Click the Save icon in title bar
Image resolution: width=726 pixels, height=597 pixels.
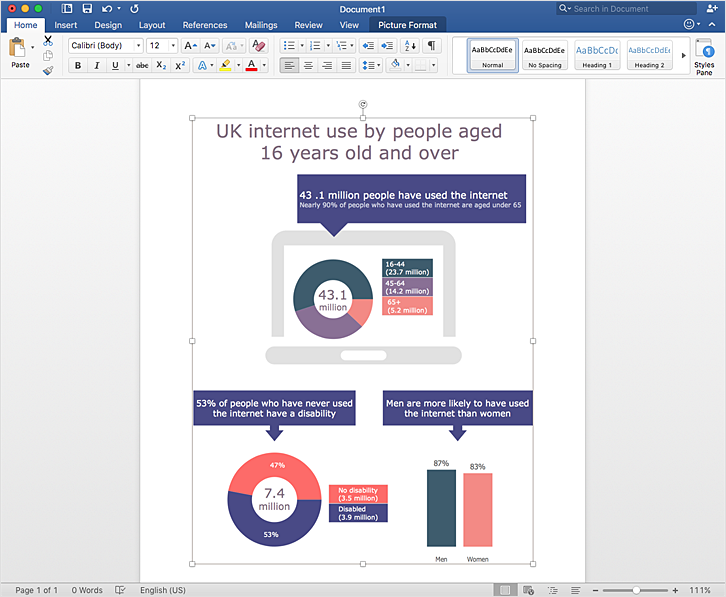(x=87, y=8)
